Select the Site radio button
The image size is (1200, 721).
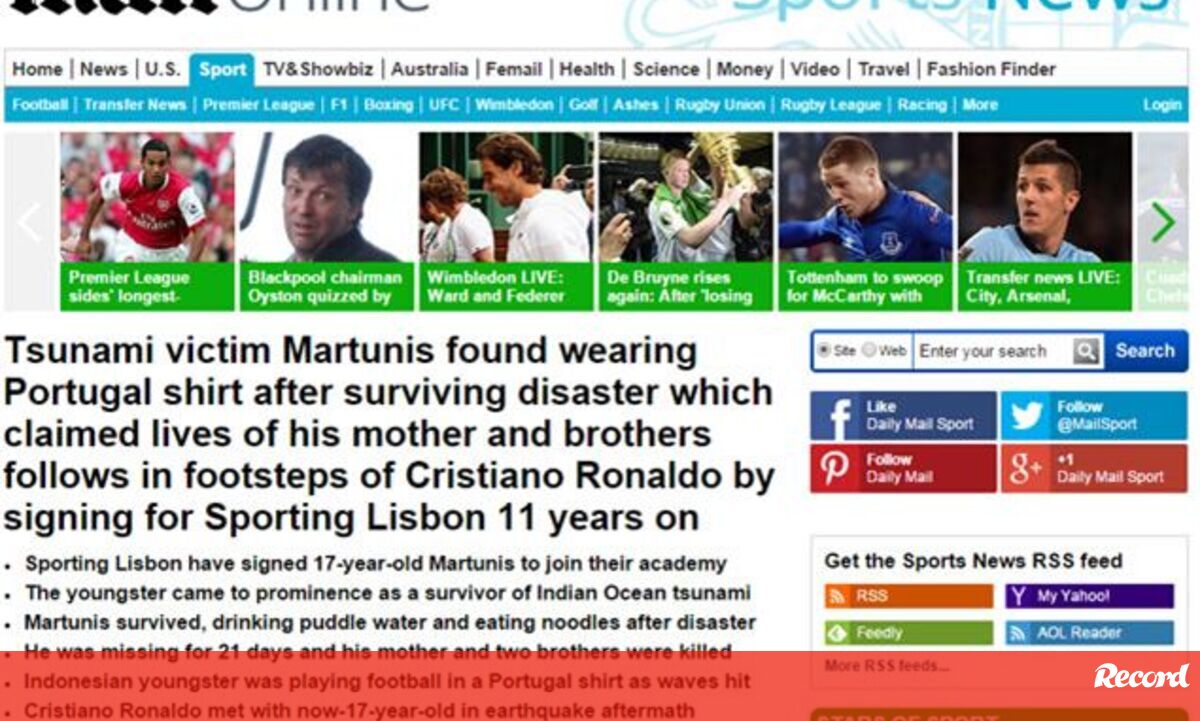(x=824, y=351)
